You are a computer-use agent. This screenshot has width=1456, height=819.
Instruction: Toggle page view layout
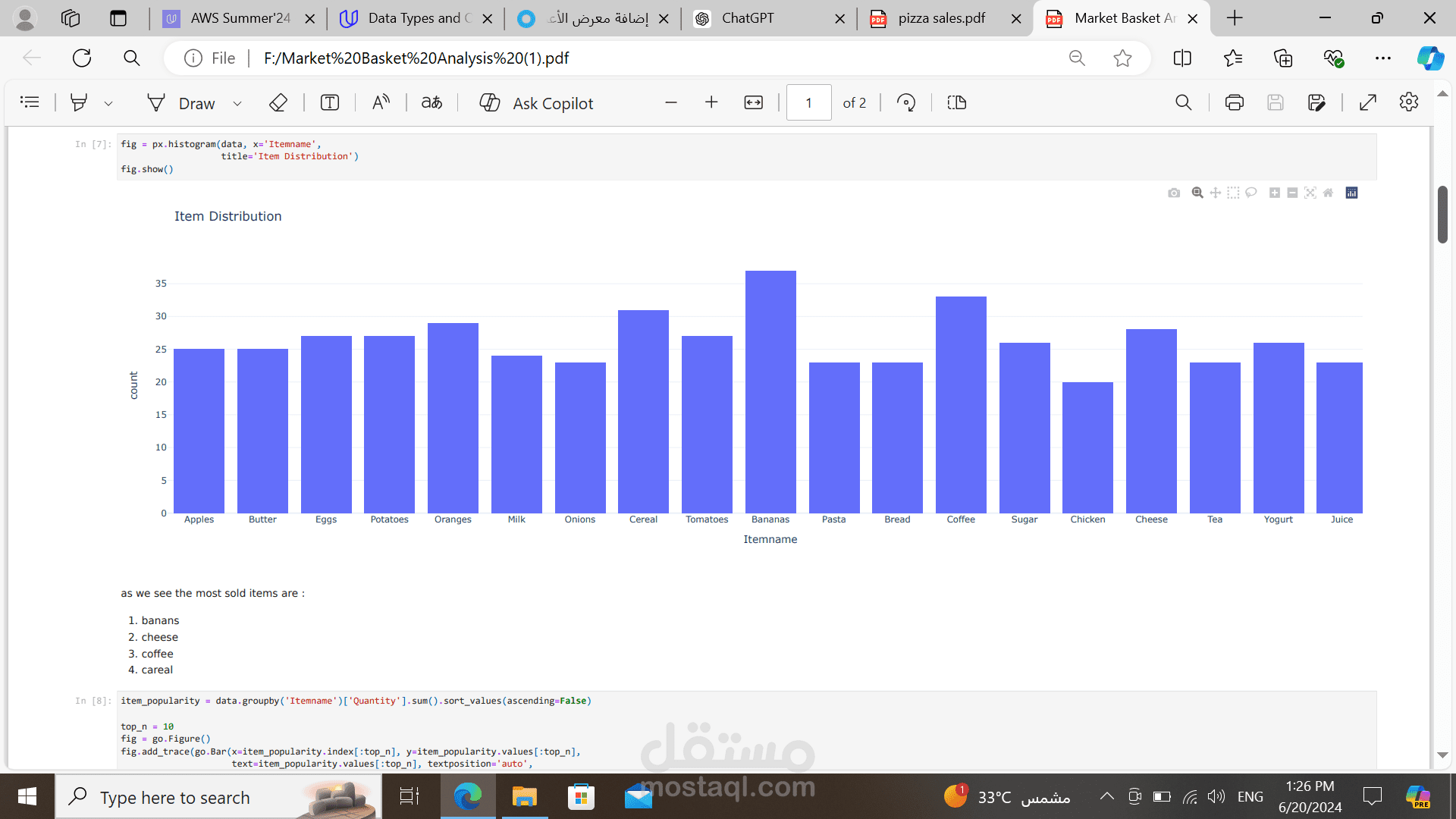957,102
